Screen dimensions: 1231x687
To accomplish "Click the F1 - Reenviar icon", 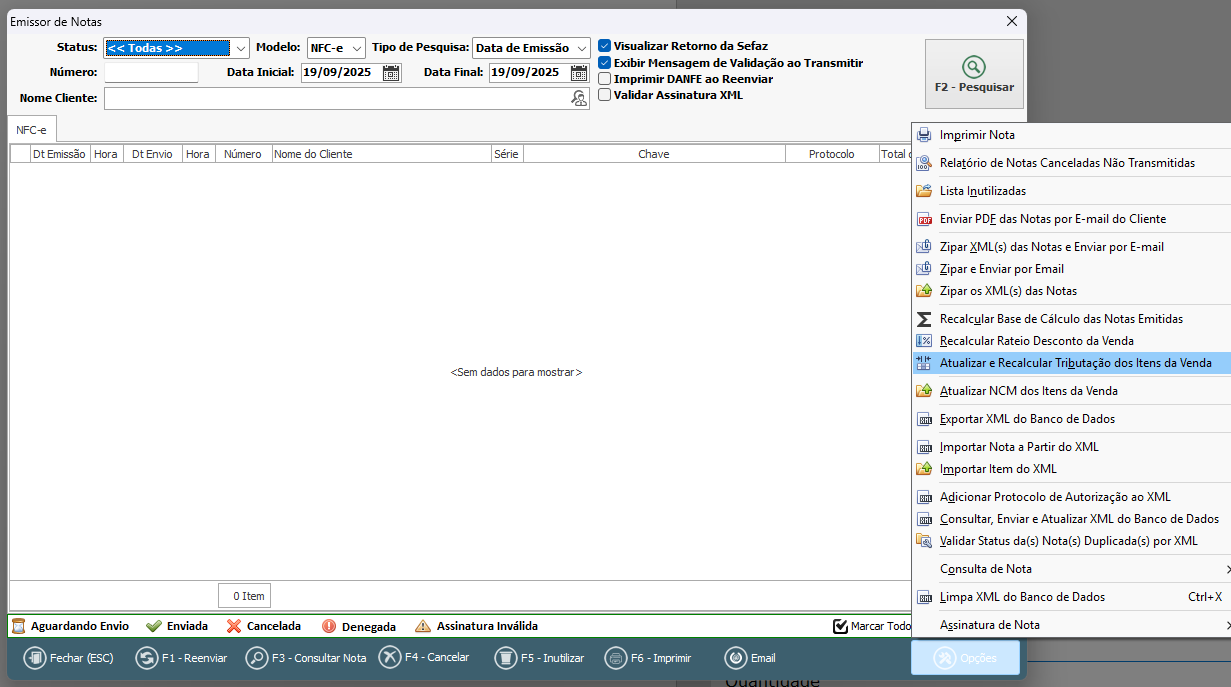I will (146, 658).
